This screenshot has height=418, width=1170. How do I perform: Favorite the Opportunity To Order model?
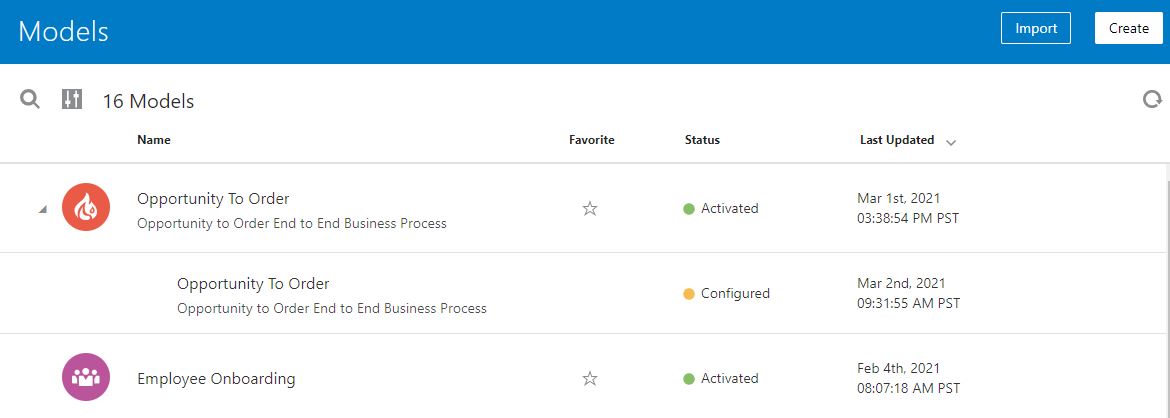coord(590,209)
